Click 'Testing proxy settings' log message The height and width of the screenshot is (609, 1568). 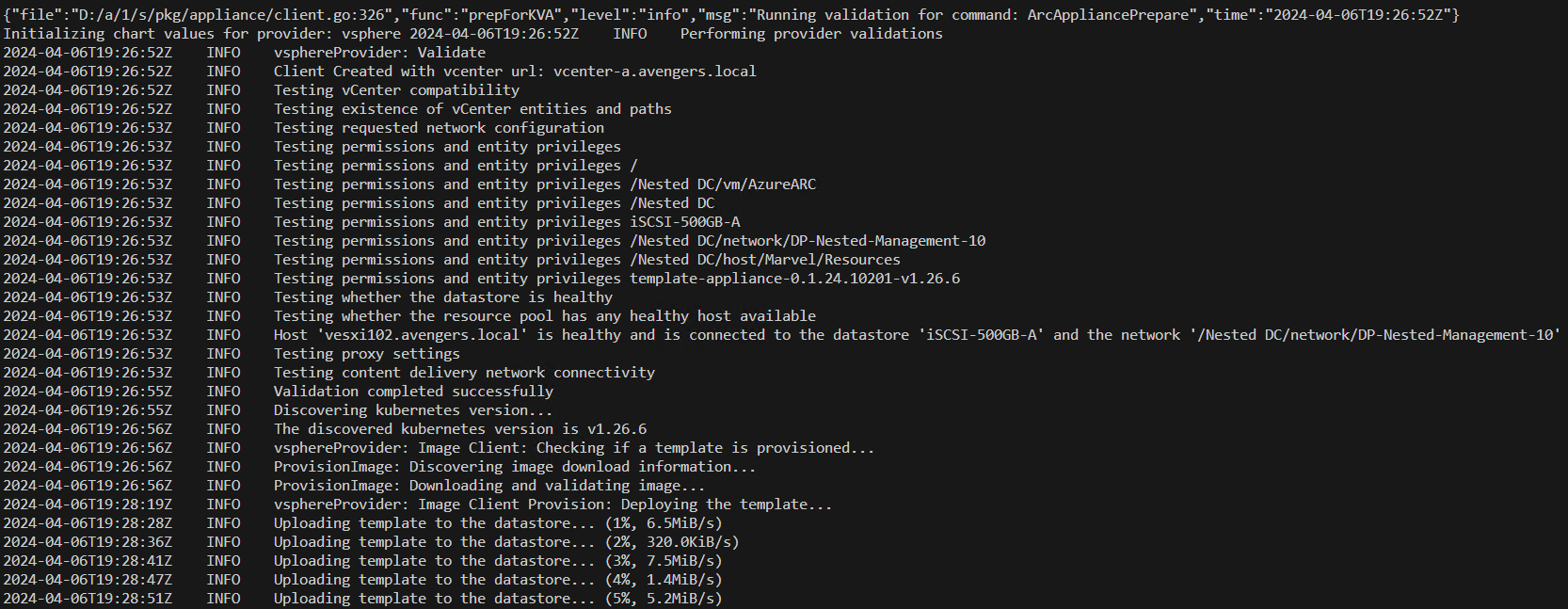[366, 354]
